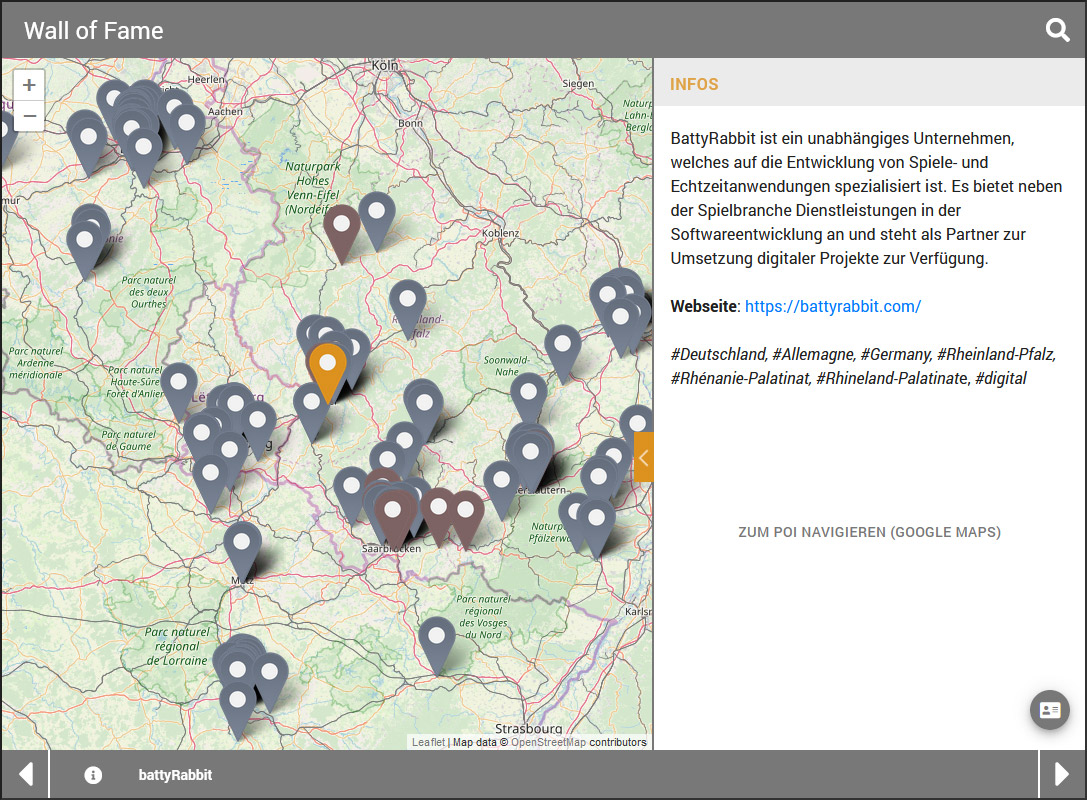Collapse the info panel with orange chevron
Viewport: 1087px width, 800px height.
coord(643,457)
